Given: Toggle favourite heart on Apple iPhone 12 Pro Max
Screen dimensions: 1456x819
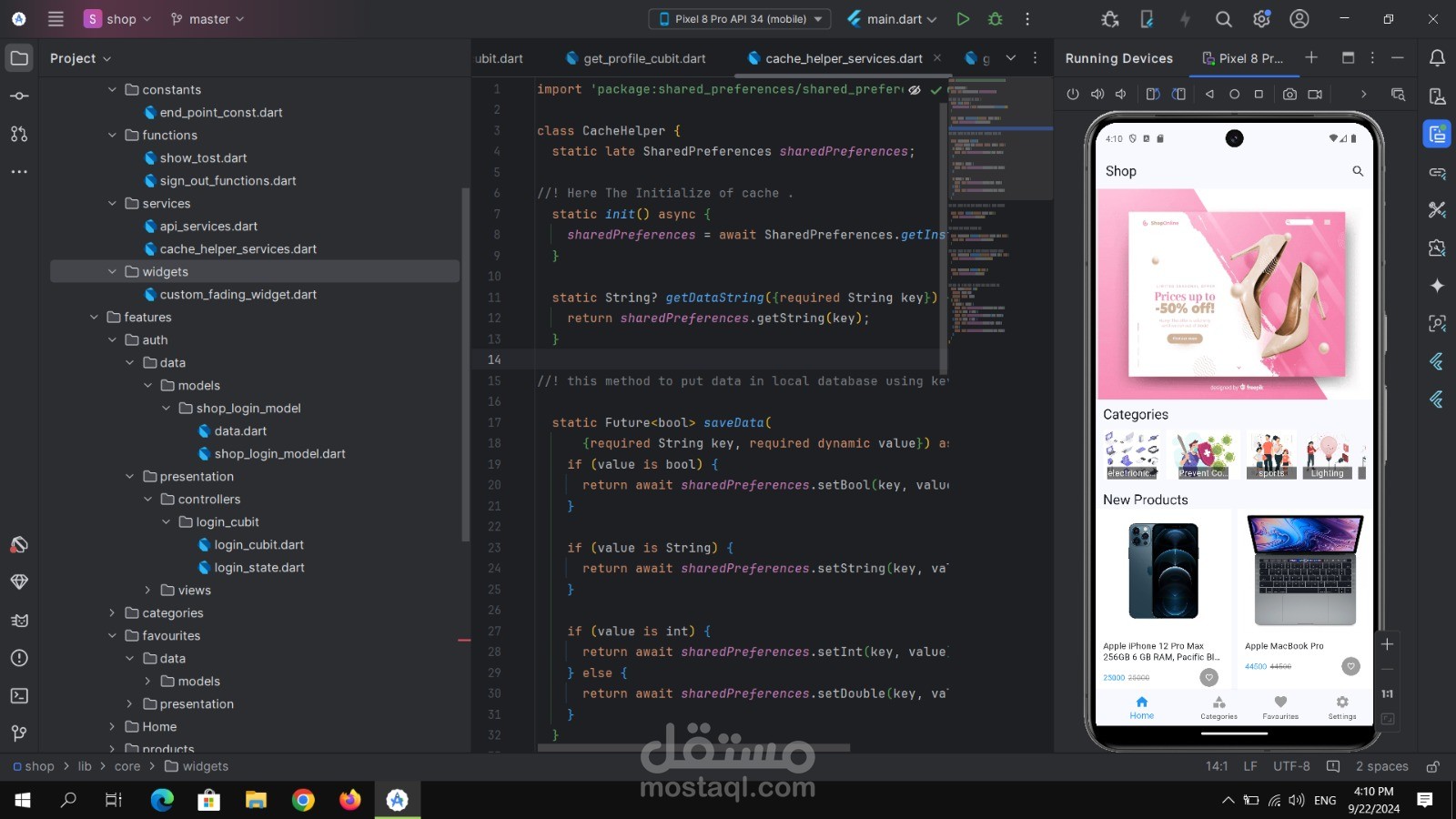Looking at the screenshot, I should click(1208, 677).
